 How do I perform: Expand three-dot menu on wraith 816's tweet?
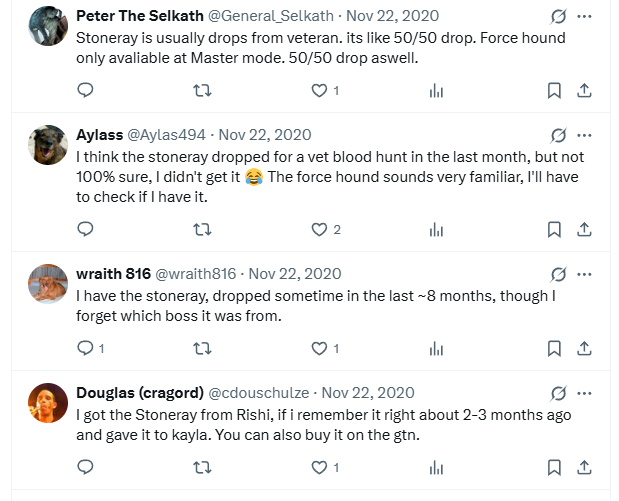point(585,274)
